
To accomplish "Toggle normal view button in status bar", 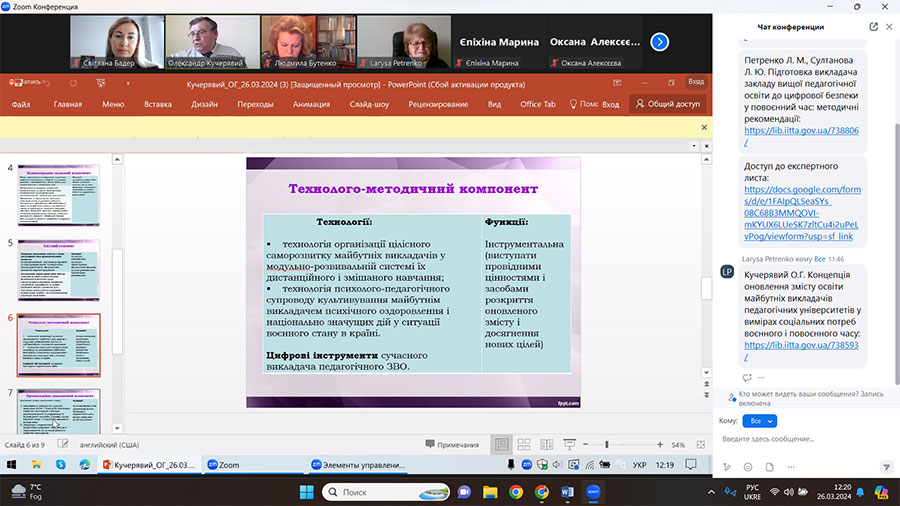I will tap(502, 444).
